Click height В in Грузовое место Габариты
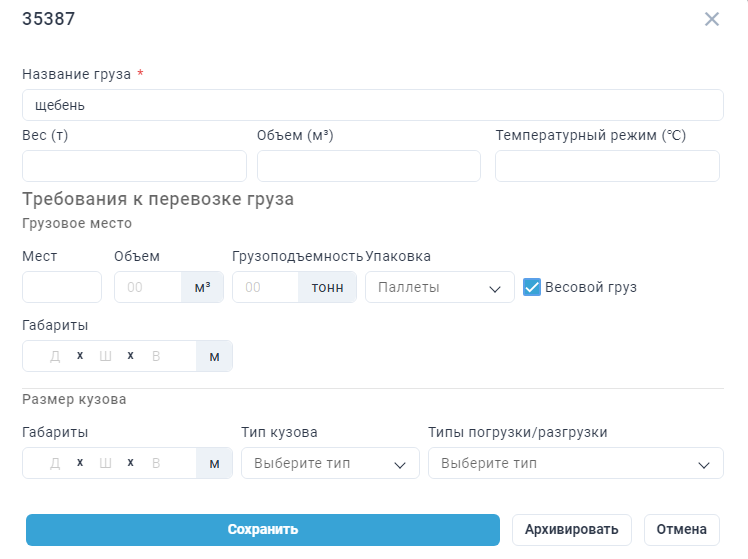 tap(156, 356)
